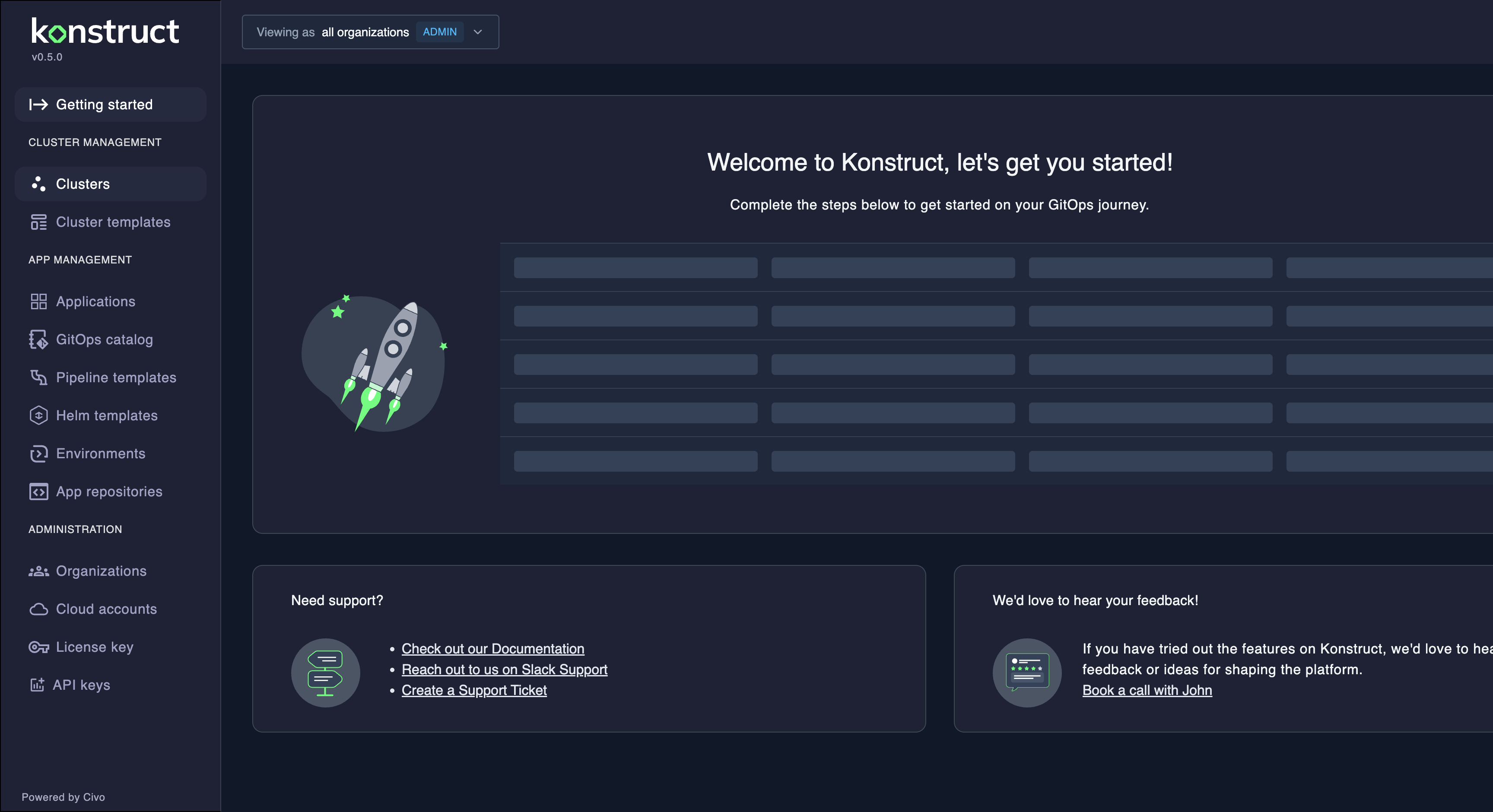Click the feedback star-rating icon

pyautogui.click(x=1027, y=673)
